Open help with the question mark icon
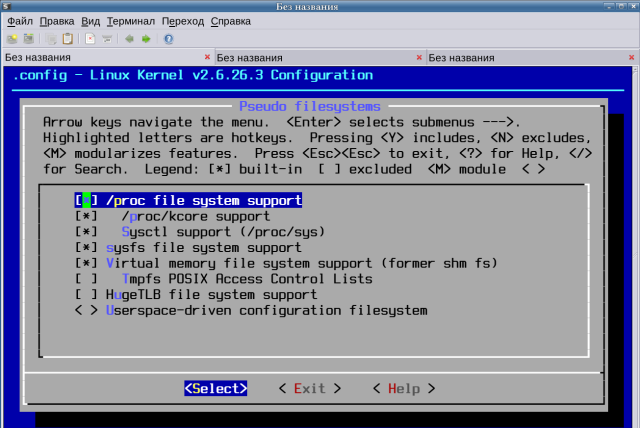Viewport: 640px width, 428px height. pos(169,39)
